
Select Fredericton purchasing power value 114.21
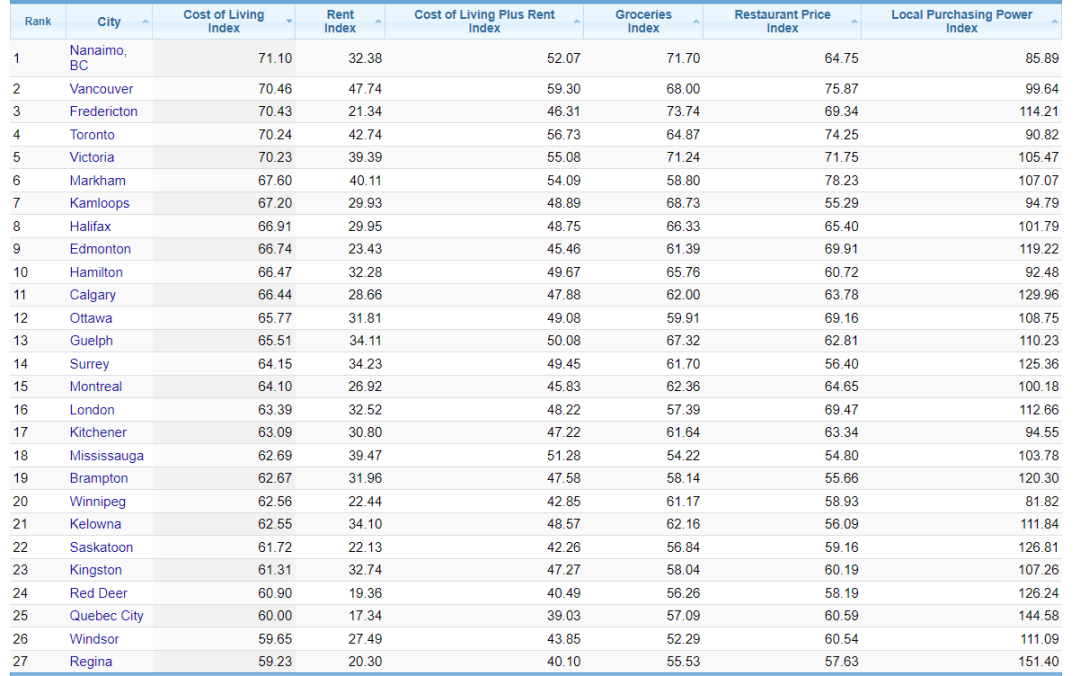[1039, 112]
